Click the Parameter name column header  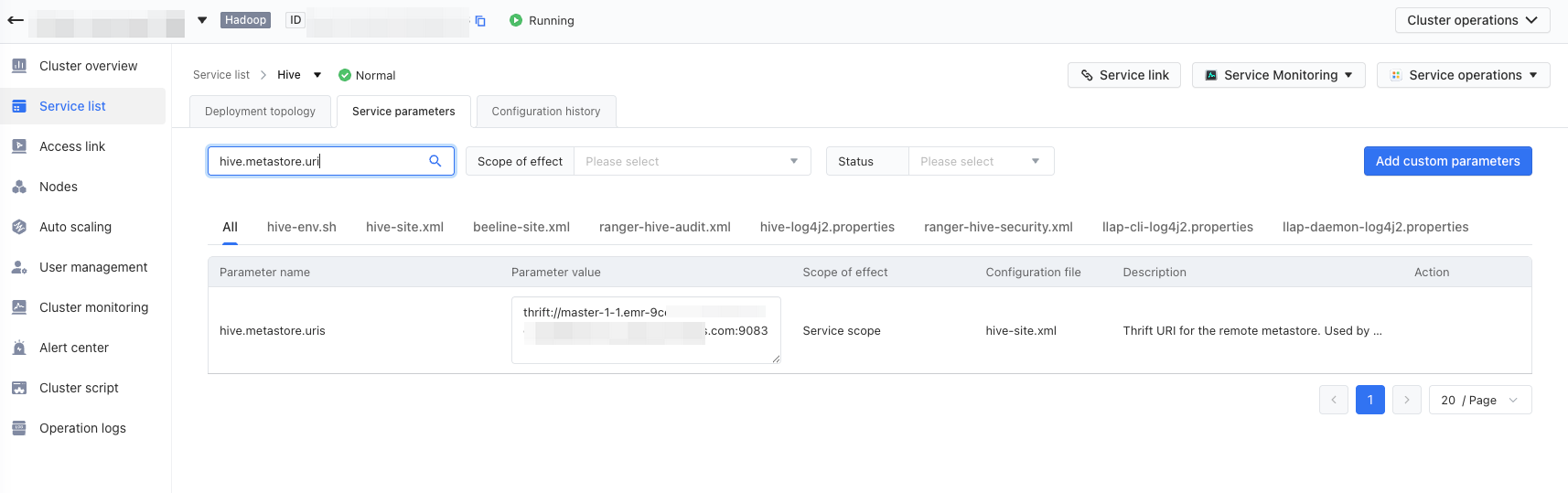pyautogui.click(x=264, y=273)
